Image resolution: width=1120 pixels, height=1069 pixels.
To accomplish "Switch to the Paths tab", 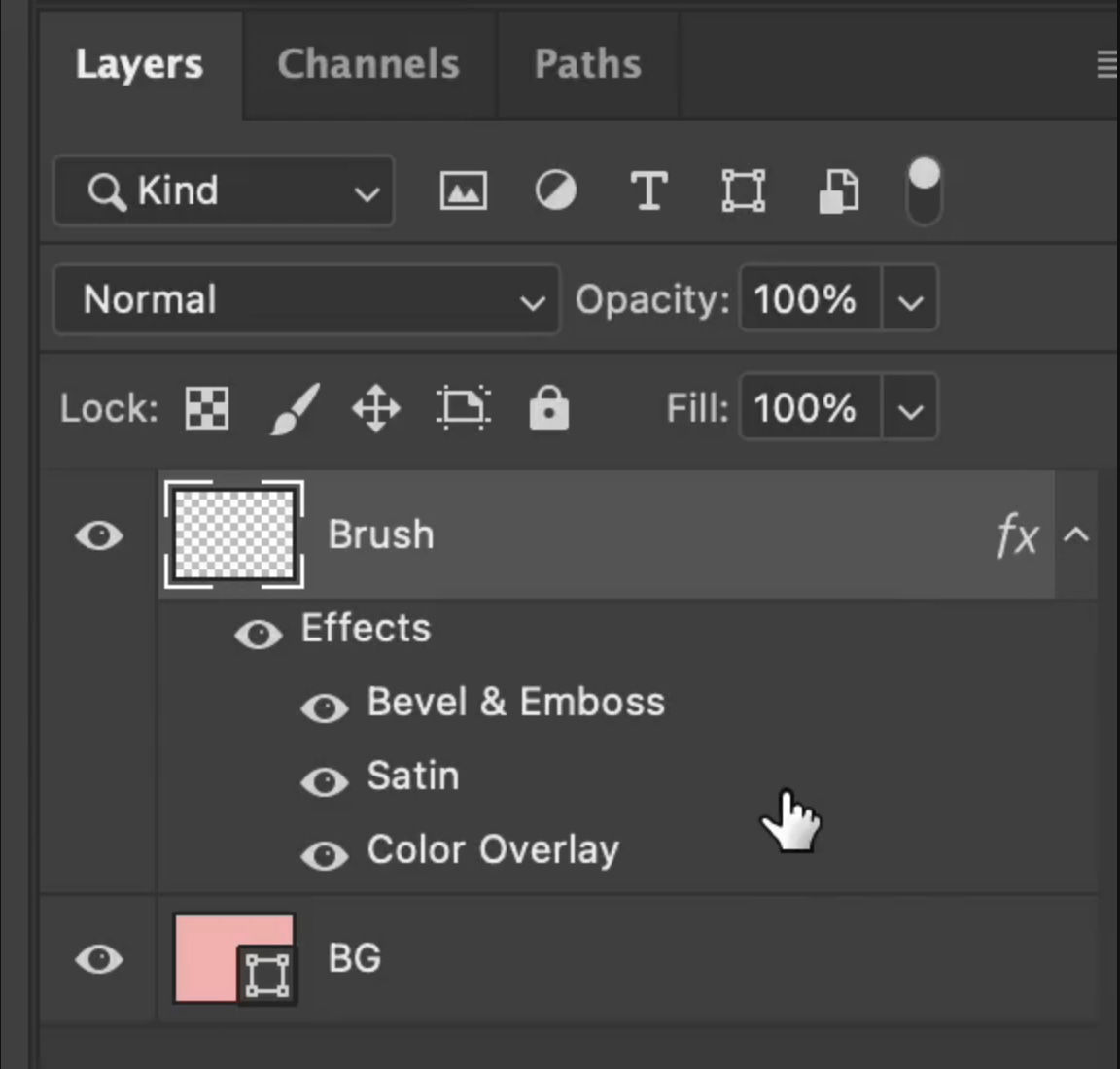I will [x=587, y=65].
